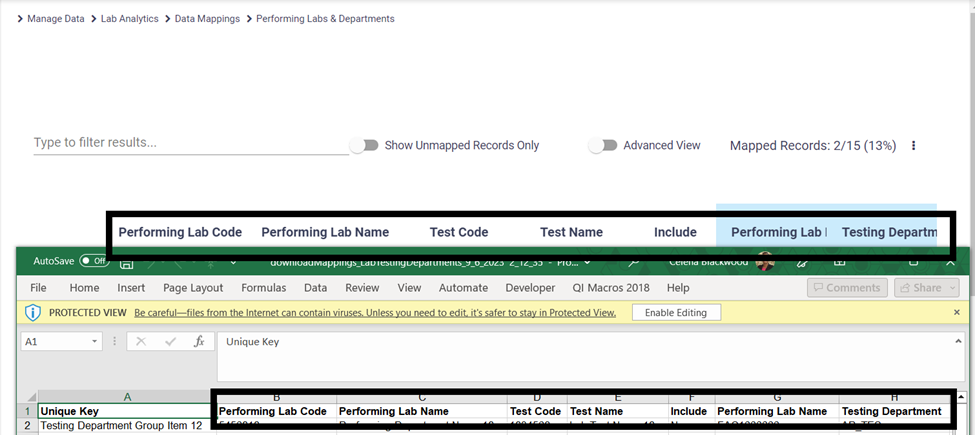975x435 pixels.
Task: Open the File menu in Excel
Action: (x=38, y=288)
